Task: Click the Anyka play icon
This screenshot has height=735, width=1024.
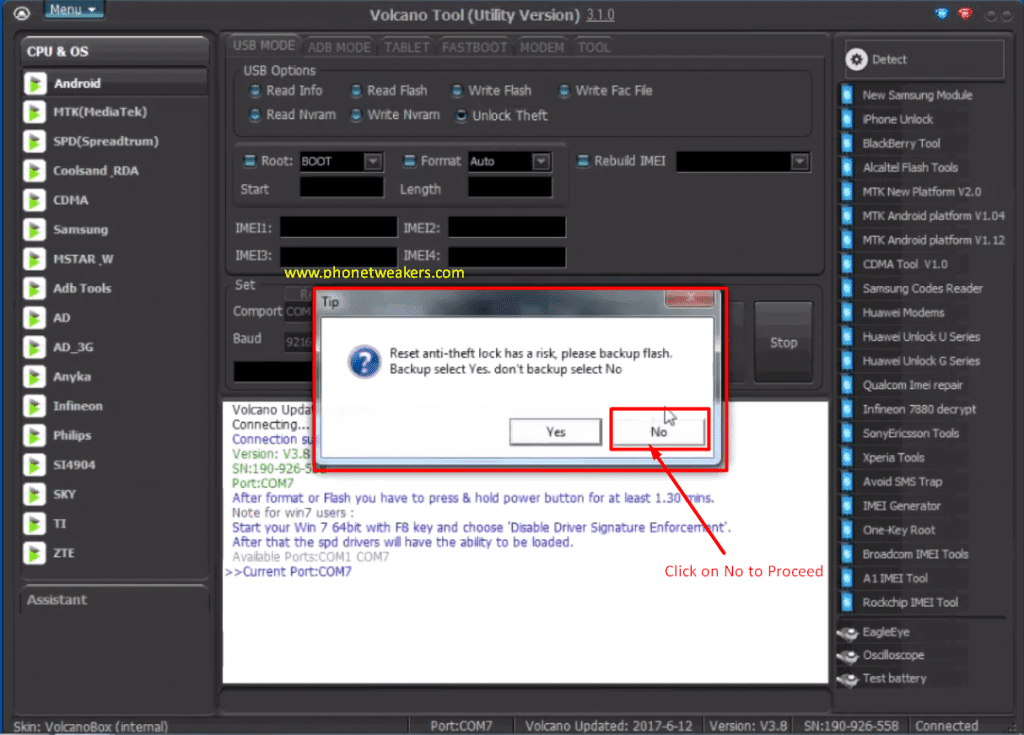Action: pyautogui.click(x=34, y=376)
